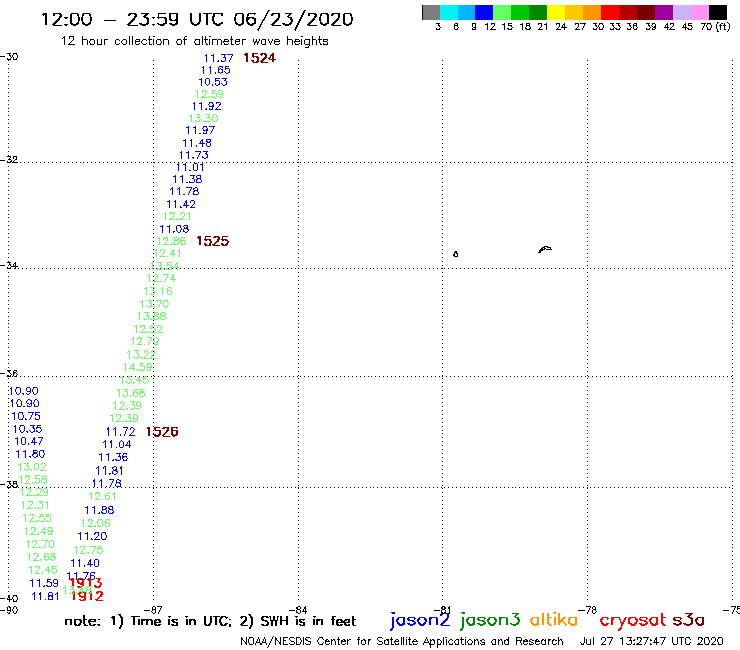Click the 11.48 reading
740x650 pixels.
tap(197, 143)
